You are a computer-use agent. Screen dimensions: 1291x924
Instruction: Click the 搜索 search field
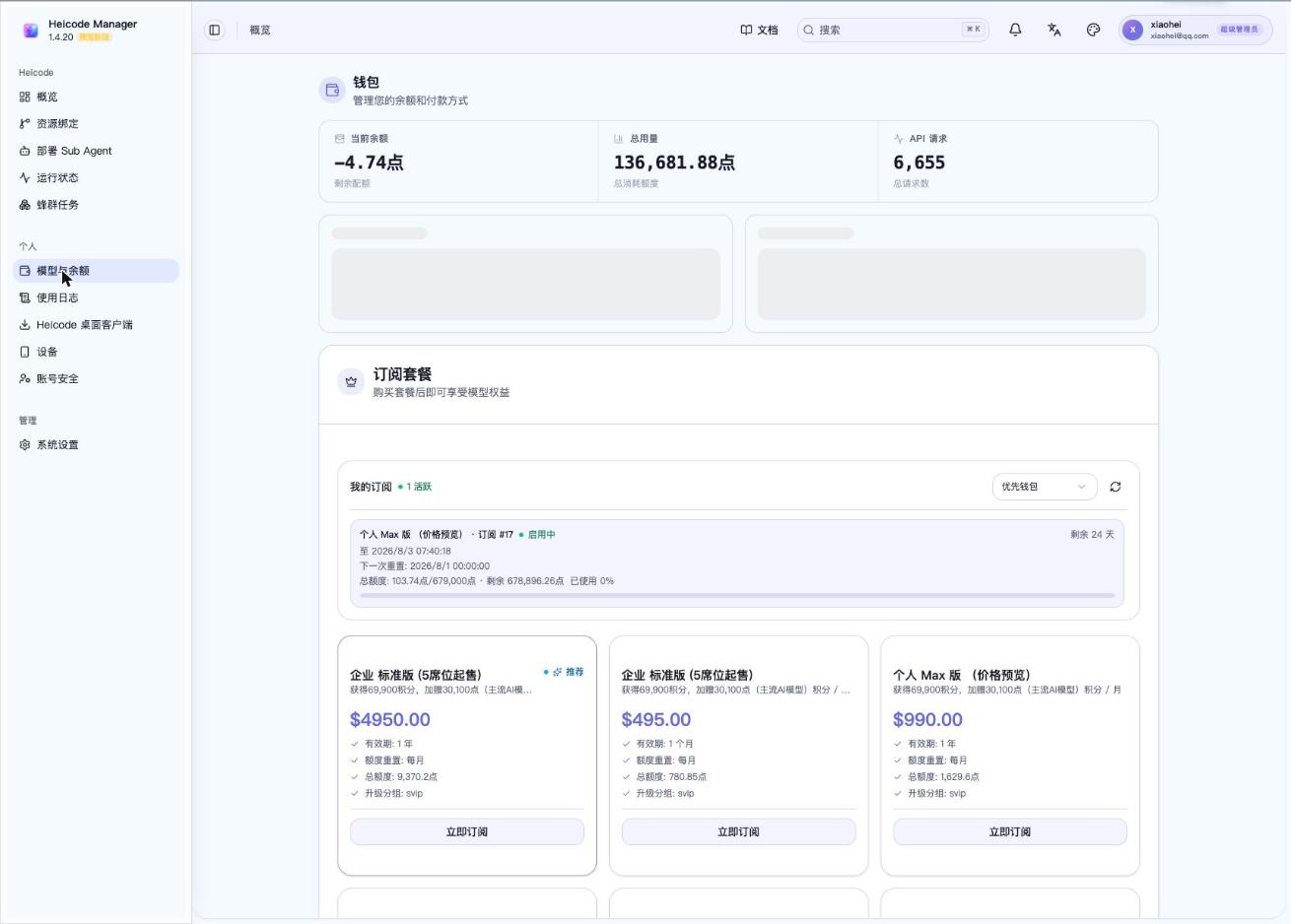point(893,30)
